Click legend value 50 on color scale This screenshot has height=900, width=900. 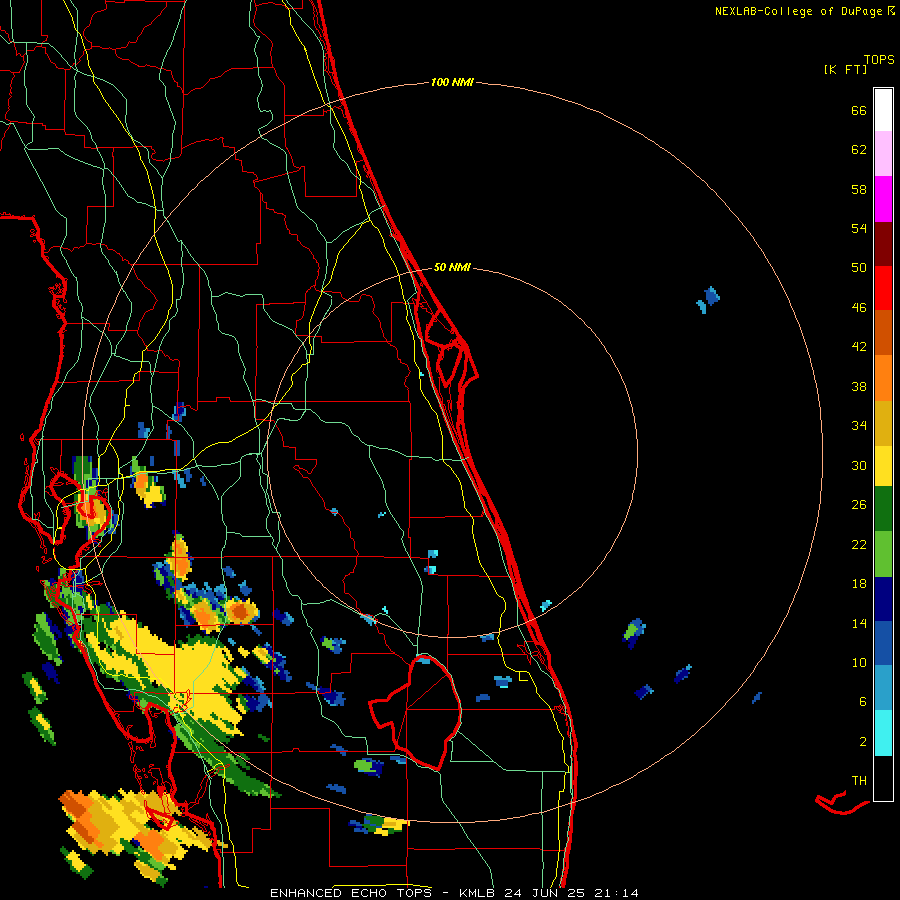[x=859, y=268]
